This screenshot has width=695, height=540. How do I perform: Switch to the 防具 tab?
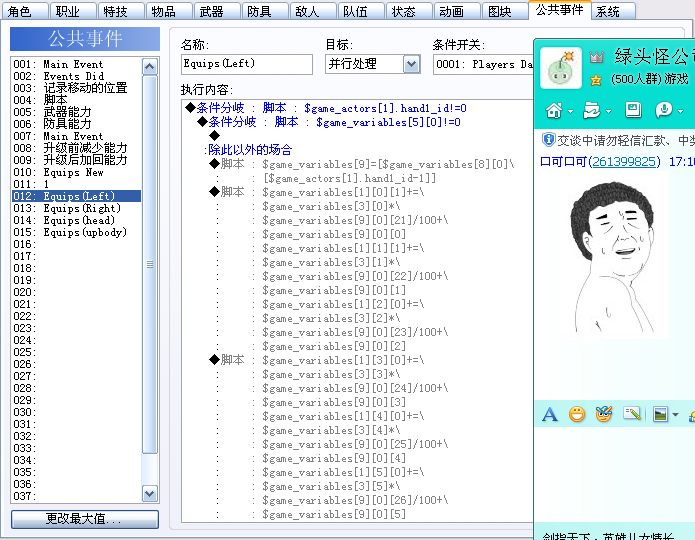coord(265,11)
